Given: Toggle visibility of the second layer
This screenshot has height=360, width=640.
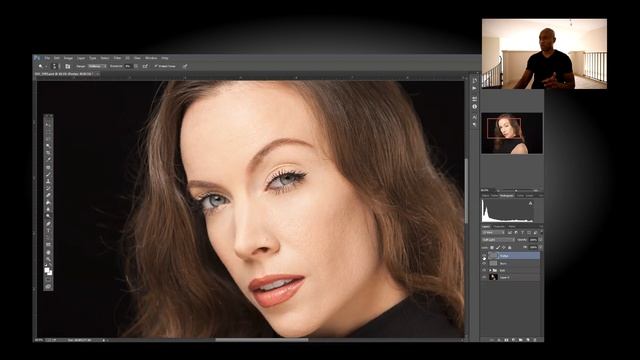Looking at the screenshot, I should click(x=484, y=263).
